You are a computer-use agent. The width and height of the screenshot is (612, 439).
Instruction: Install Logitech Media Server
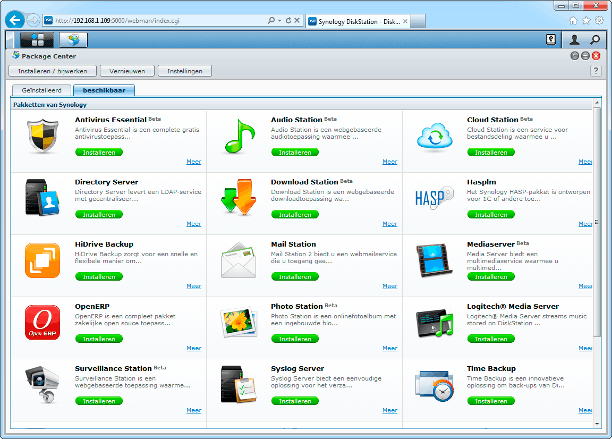point(491,339)
